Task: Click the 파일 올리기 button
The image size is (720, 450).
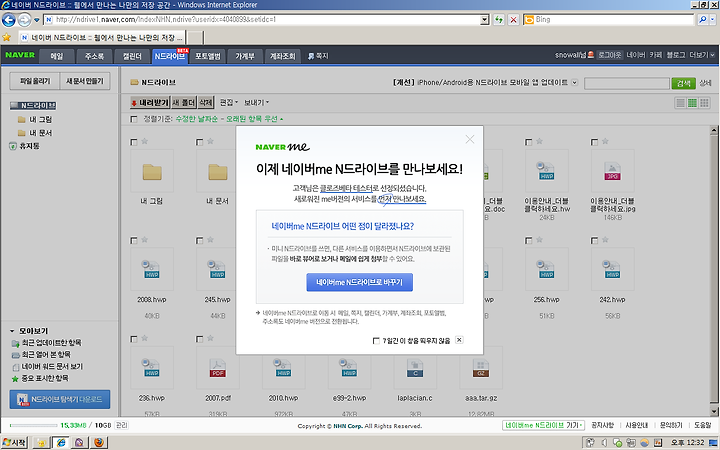Action: point(35,81)
